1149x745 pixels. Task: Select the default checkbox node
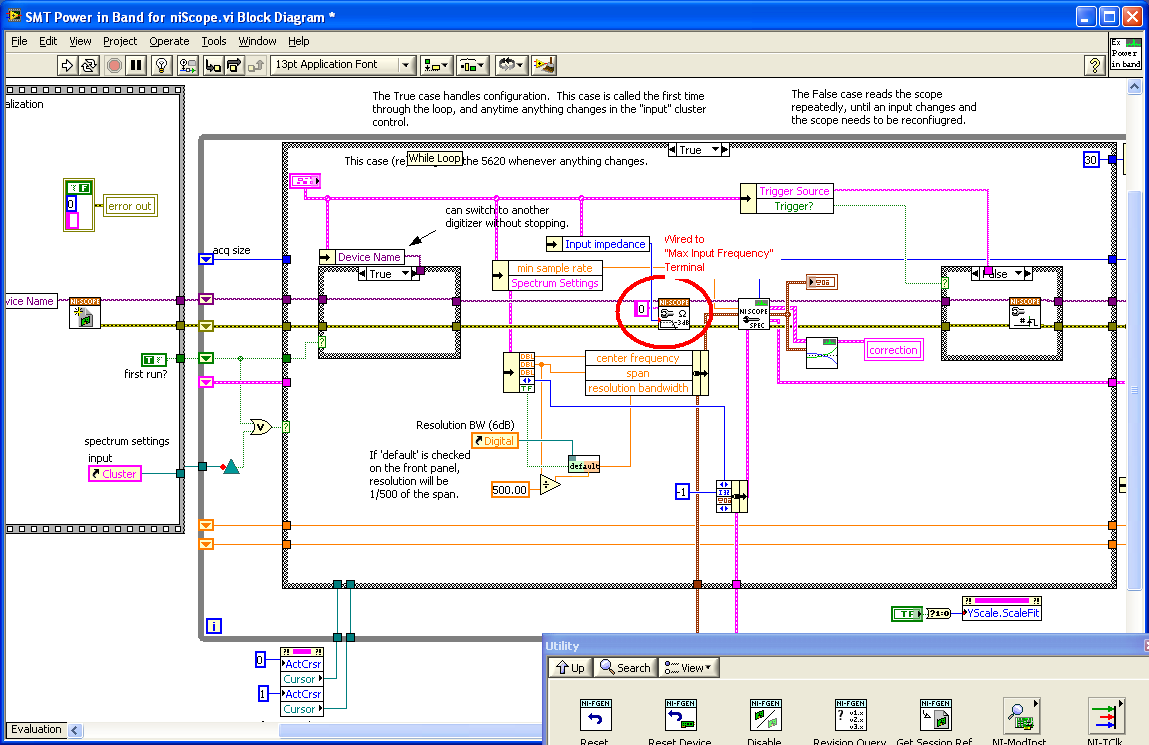click(584, 464)
